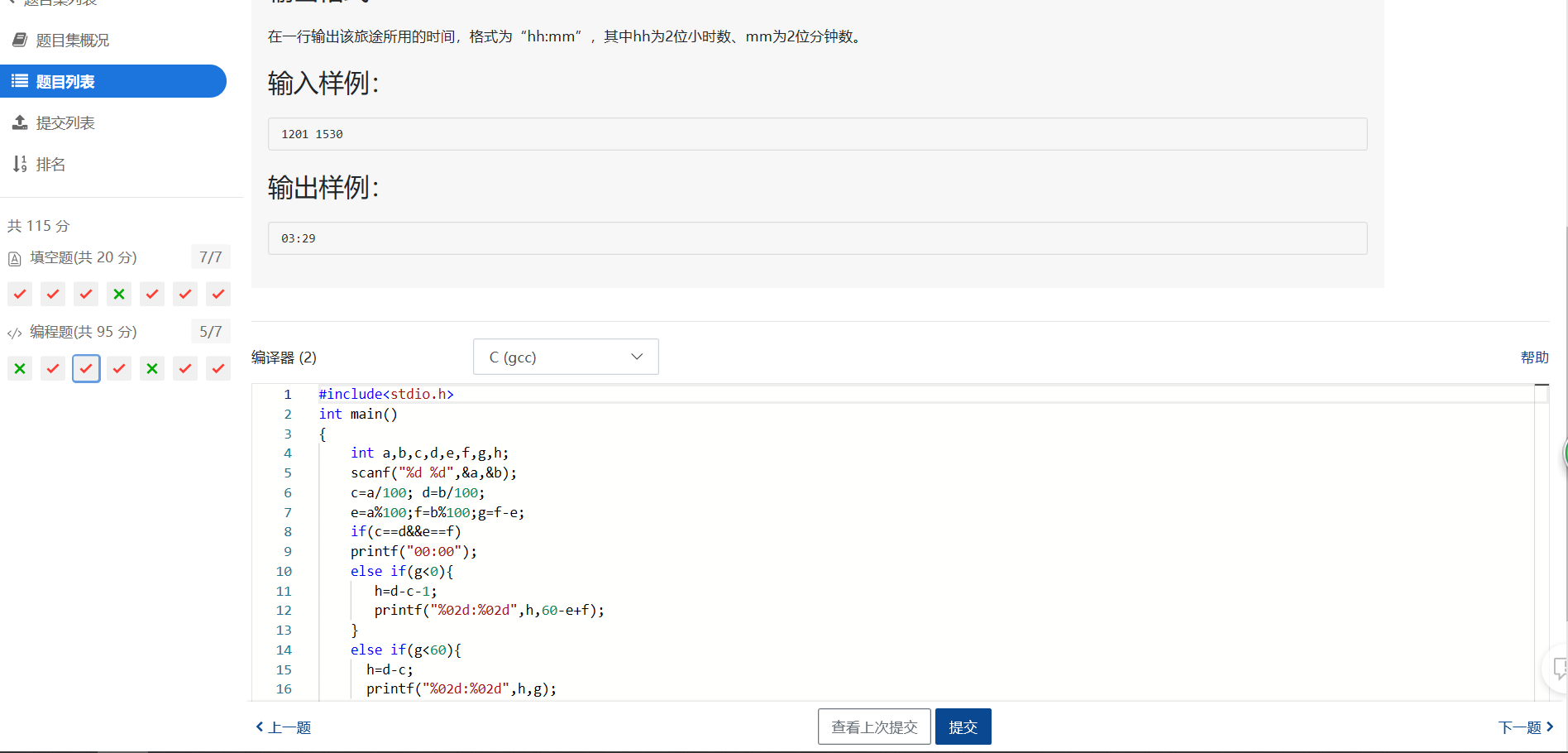Open fill-in question 4 marked wrong
Screen dimensions: 1568x753
coord(119,294)
